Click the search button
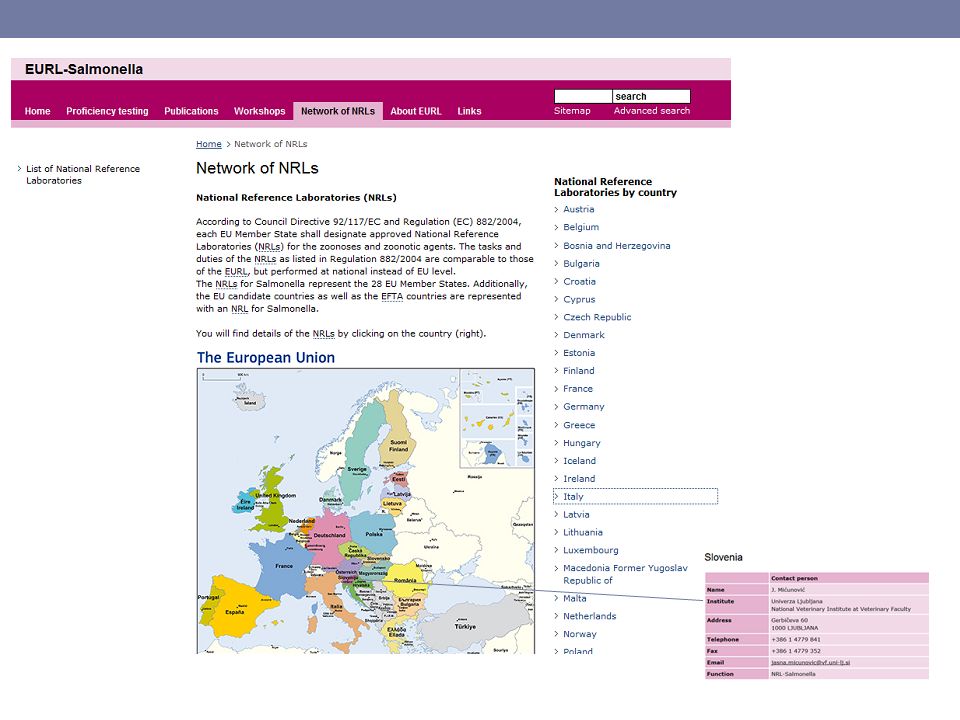The height and width of the screenshot is (720, 960). tap(651, 96)
